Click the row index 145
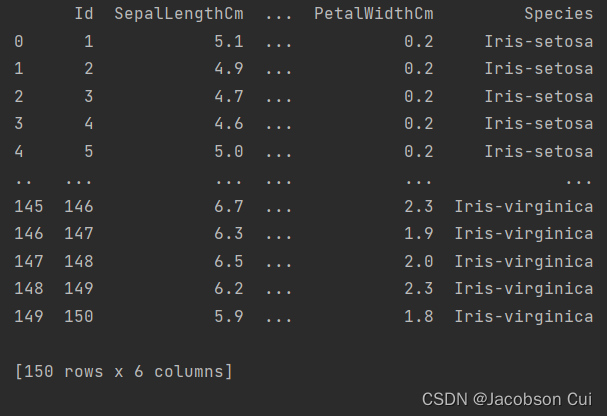Screen dimensions: 607x416 click(x=29, y=207)
